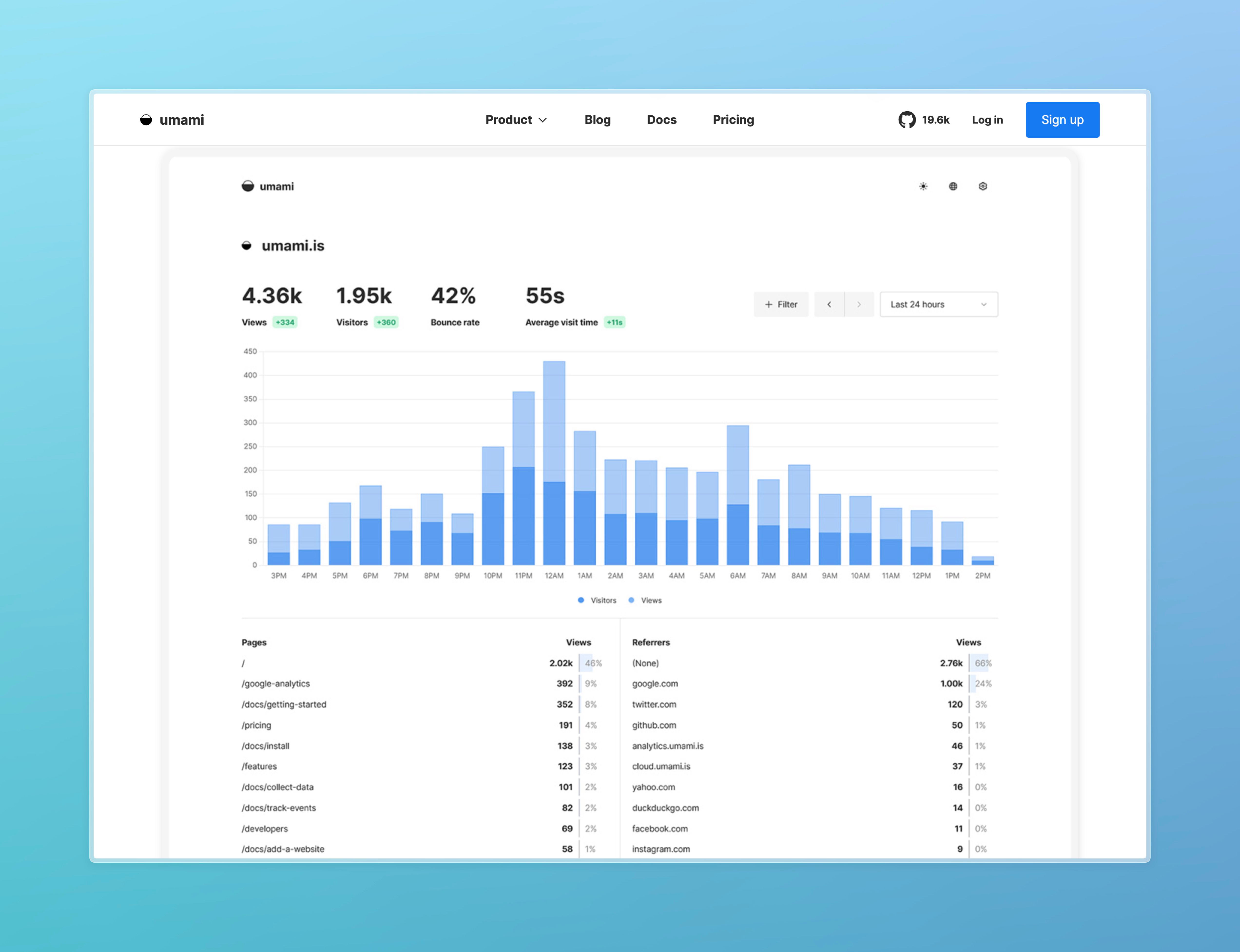The width and height of the screenshot is (1240, 952).
Task: Click the /docs/install page row
Action: (422, 746)
